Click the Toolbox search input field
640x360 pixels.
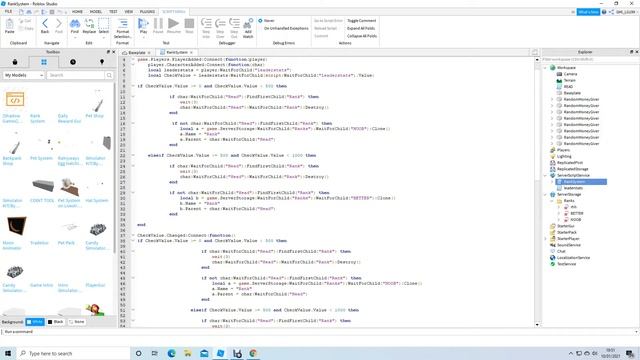[x=76, y=75]
